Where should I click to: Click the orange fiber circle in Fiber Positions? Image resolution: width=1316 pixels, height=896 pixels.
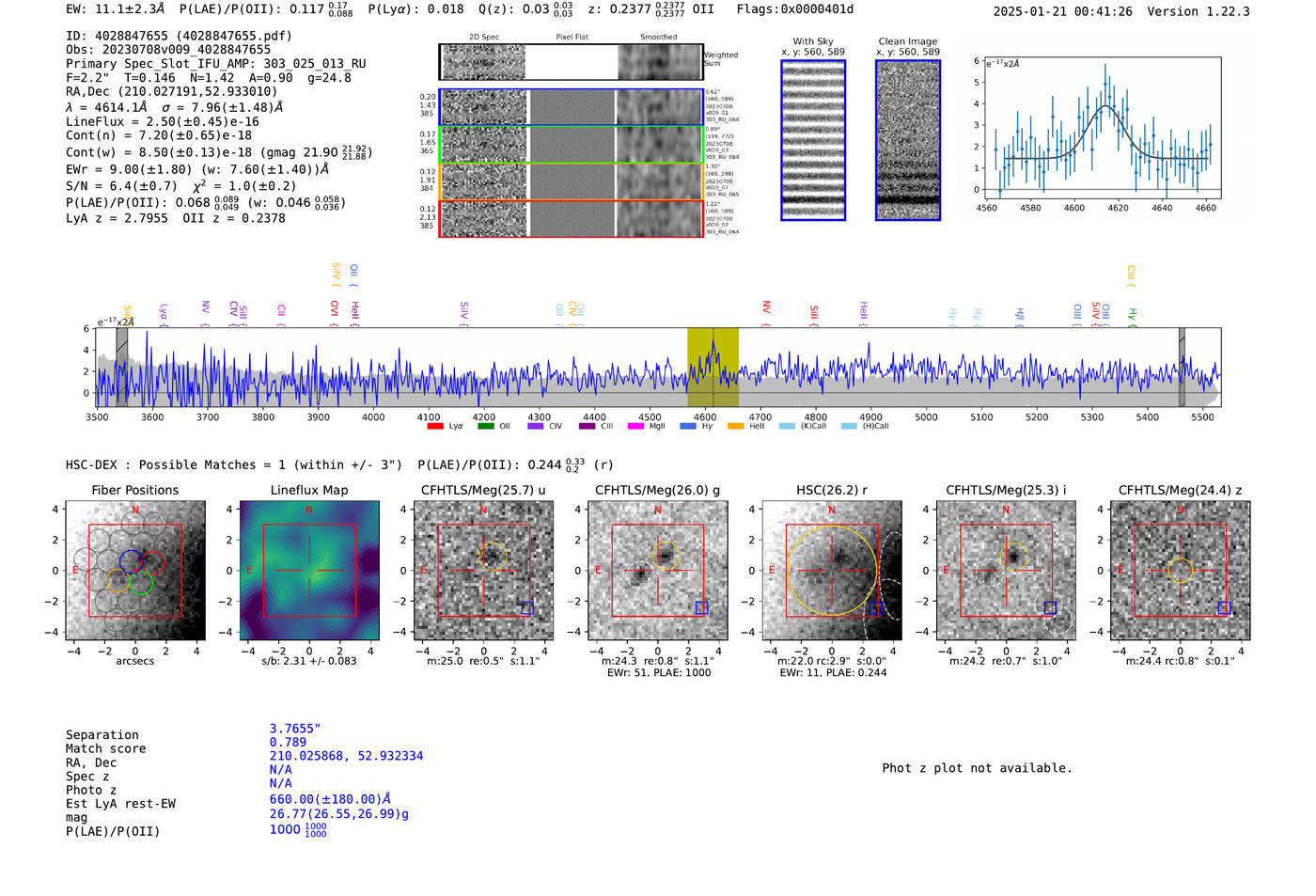(117, 580)
